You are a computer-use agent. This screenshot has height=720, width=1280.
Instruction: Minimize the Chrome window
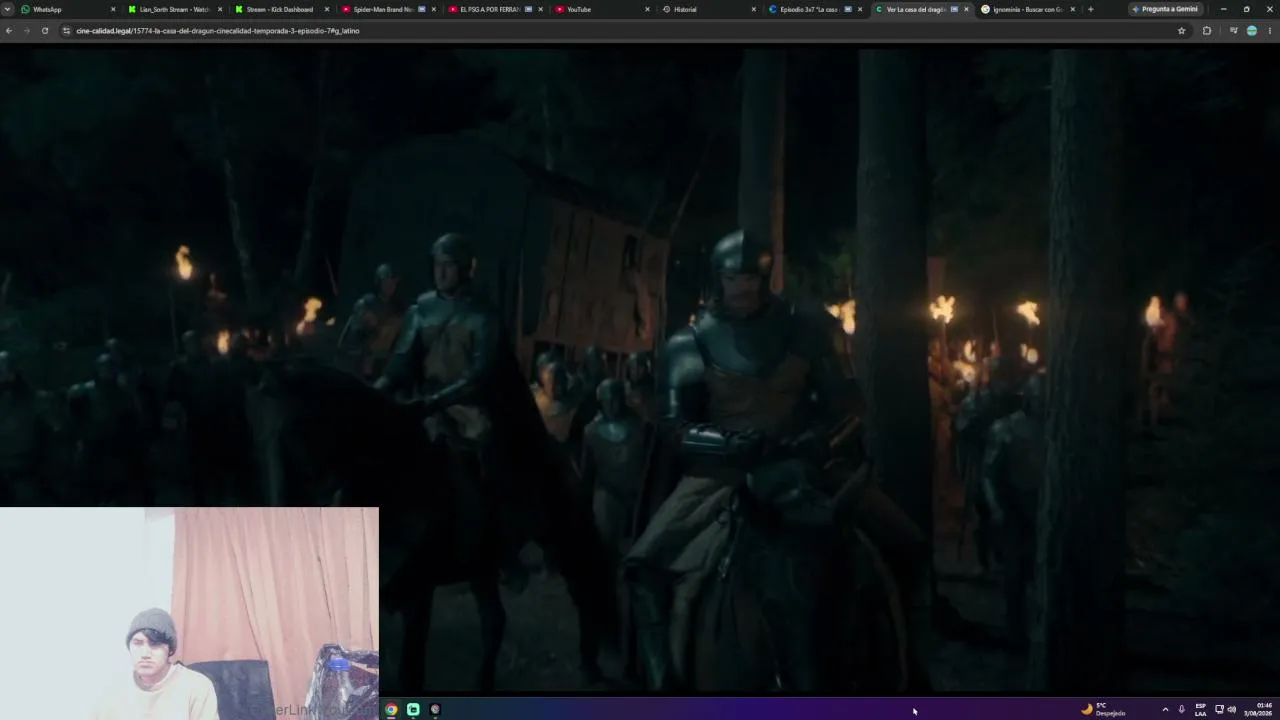coord(1223,9)
